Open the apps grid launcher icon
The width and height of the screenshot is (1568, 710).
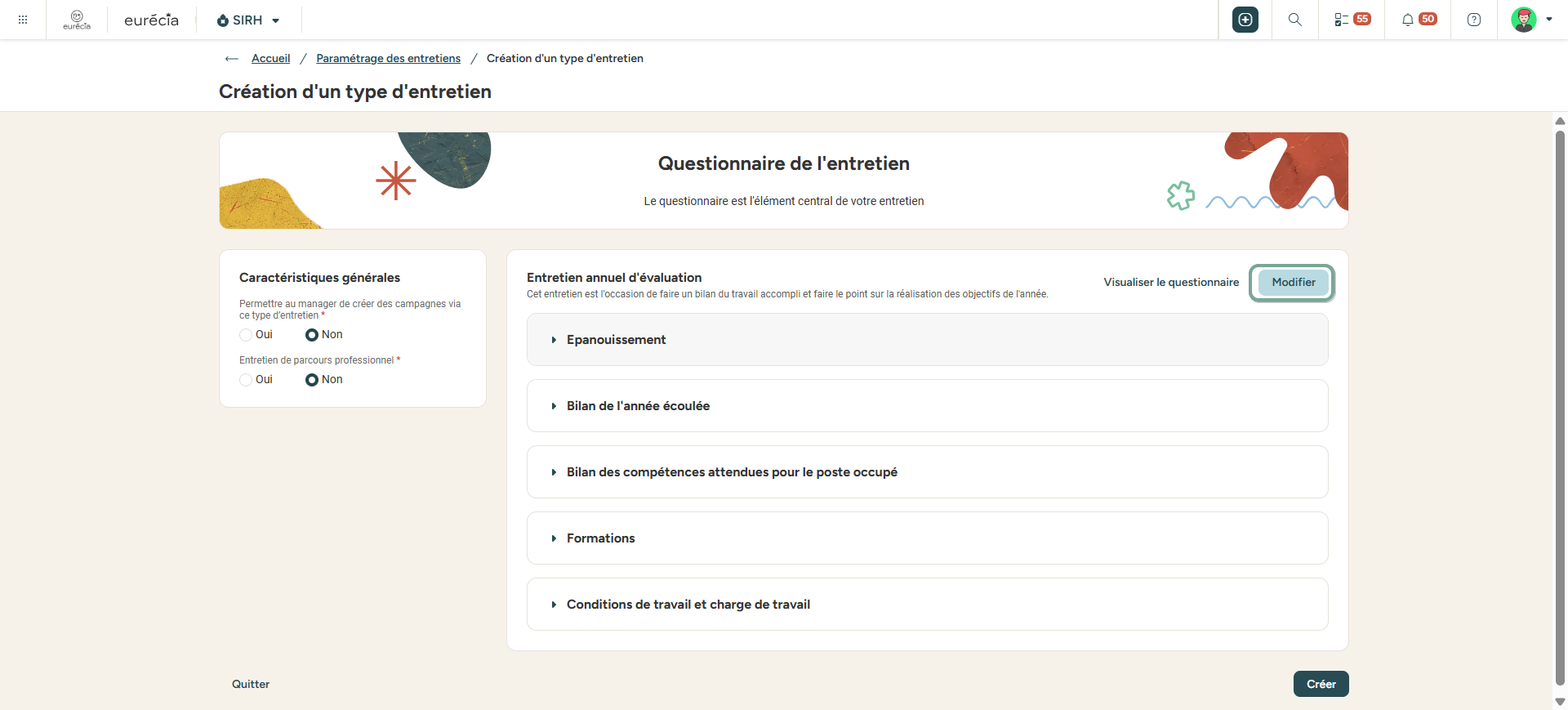tap(23, 20)
